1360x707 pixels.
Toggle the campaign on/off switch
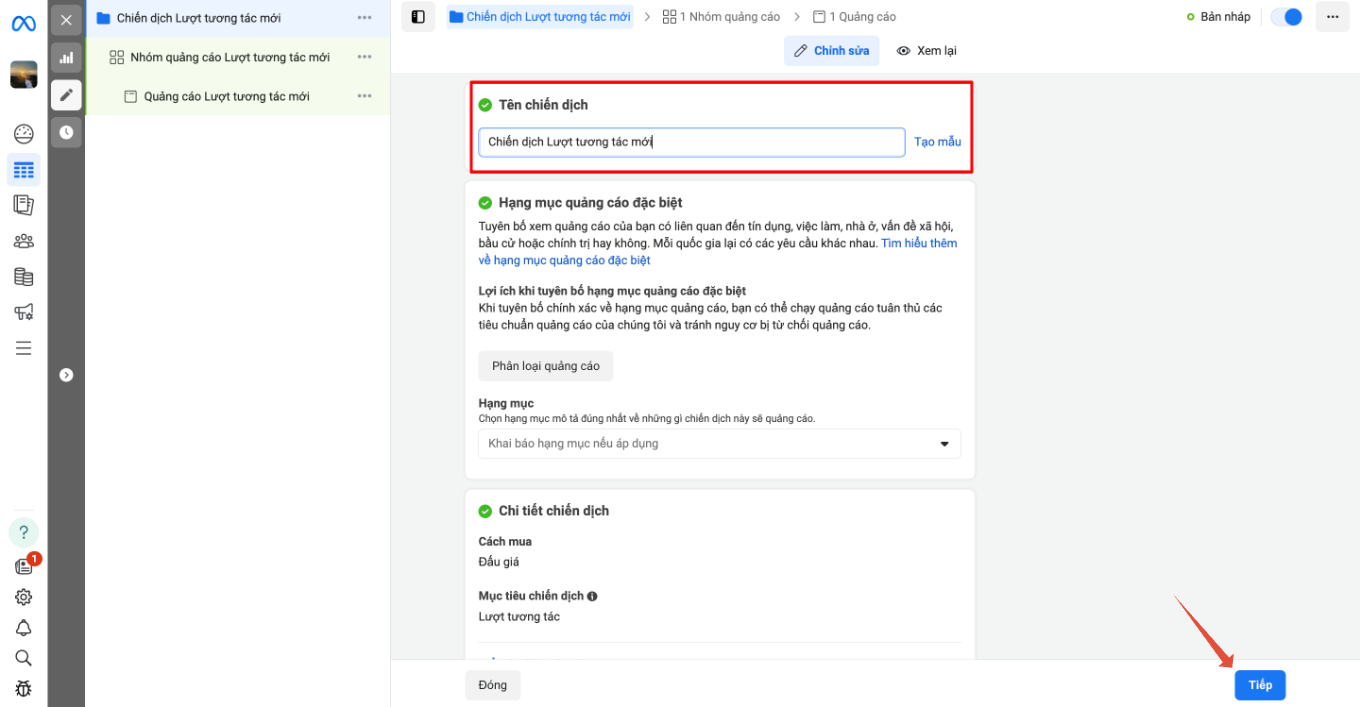click(x=1286, y=17)
